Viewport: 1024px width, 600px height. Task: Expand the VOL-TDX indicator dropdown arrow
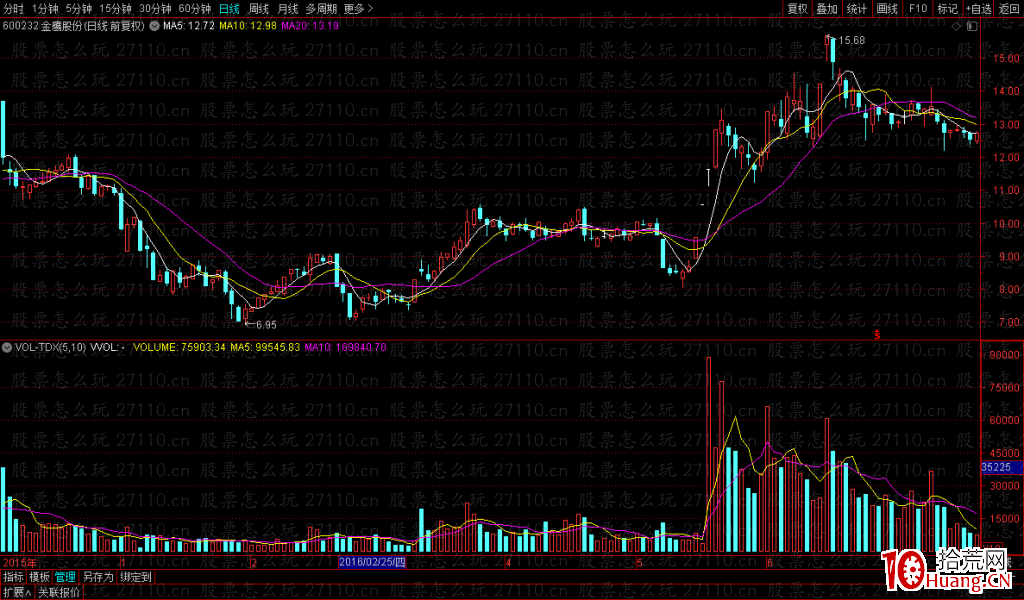pos(7,347)
